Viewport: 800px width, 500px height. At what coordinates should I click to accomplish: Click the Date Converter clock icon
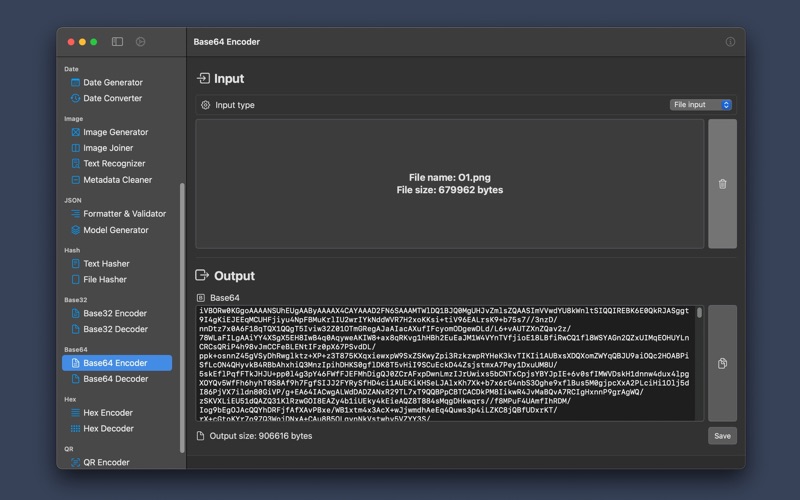[x=76, y=98]
